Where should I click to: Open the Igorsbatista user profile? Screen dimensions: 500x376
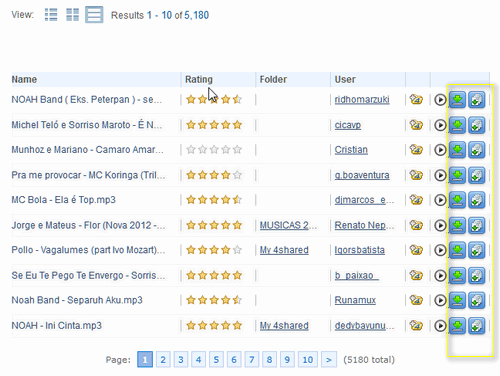[x=360, y=250]
